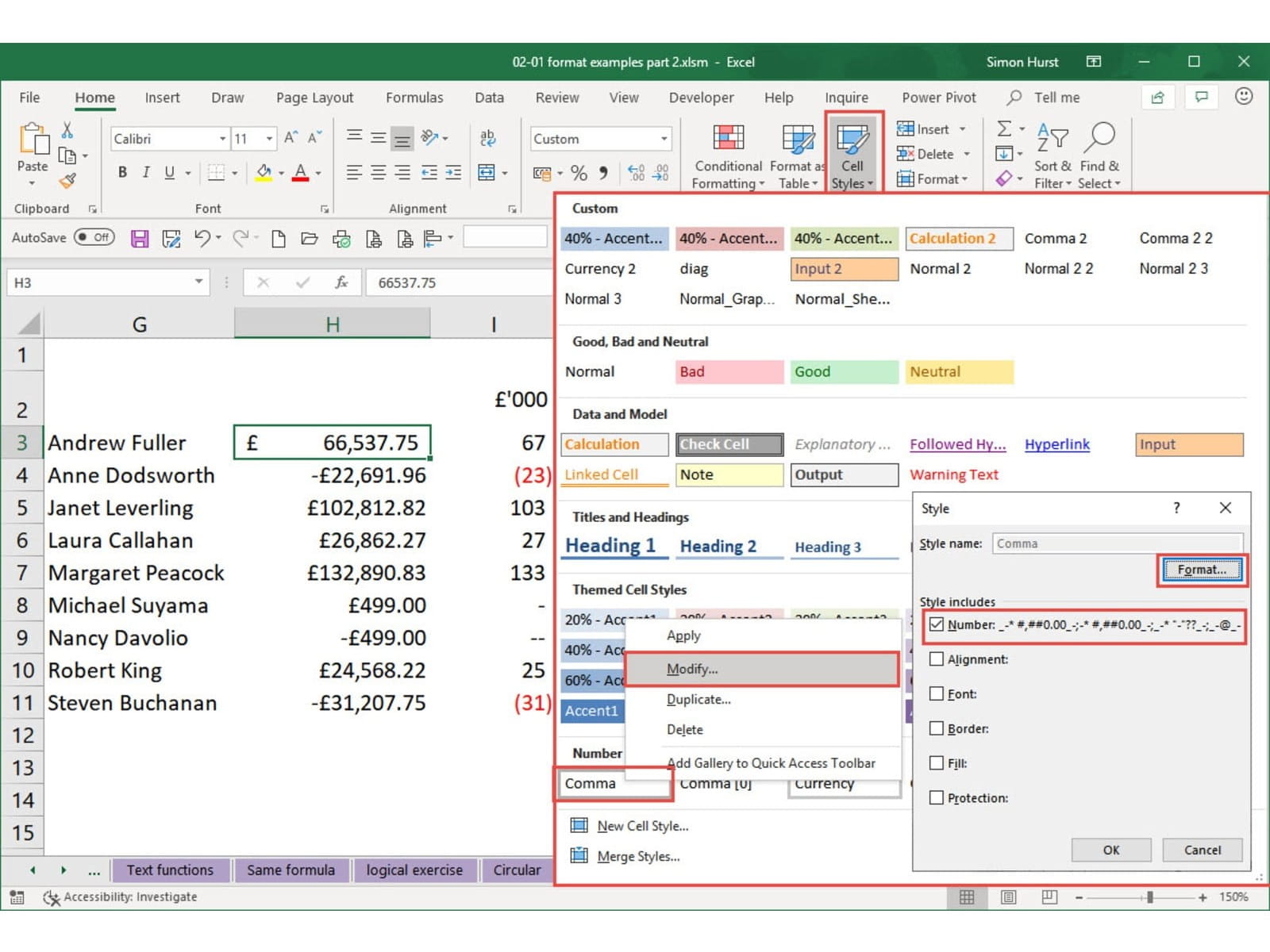Choose Modify... from the context menu

point(692,669)
